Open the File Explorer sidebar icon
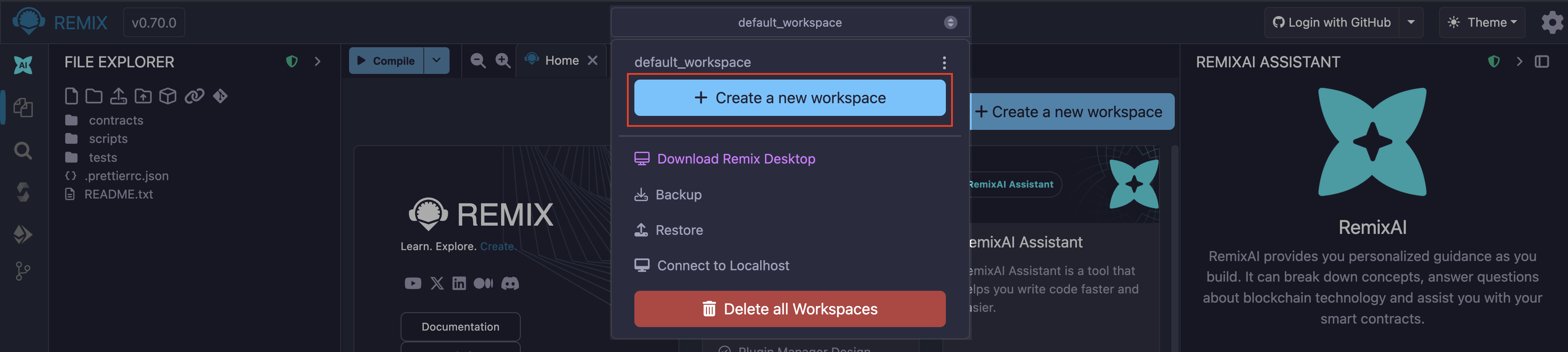 coord(23,108)
